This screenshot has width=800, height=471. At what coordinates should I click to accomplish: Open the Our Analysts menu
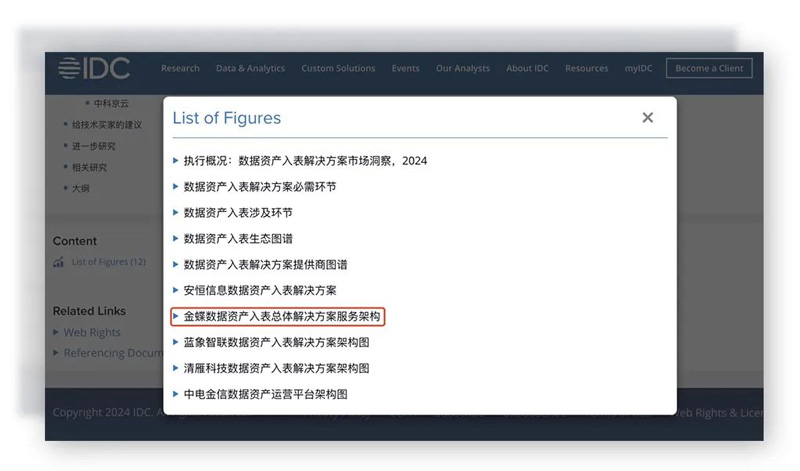(462, 69)
